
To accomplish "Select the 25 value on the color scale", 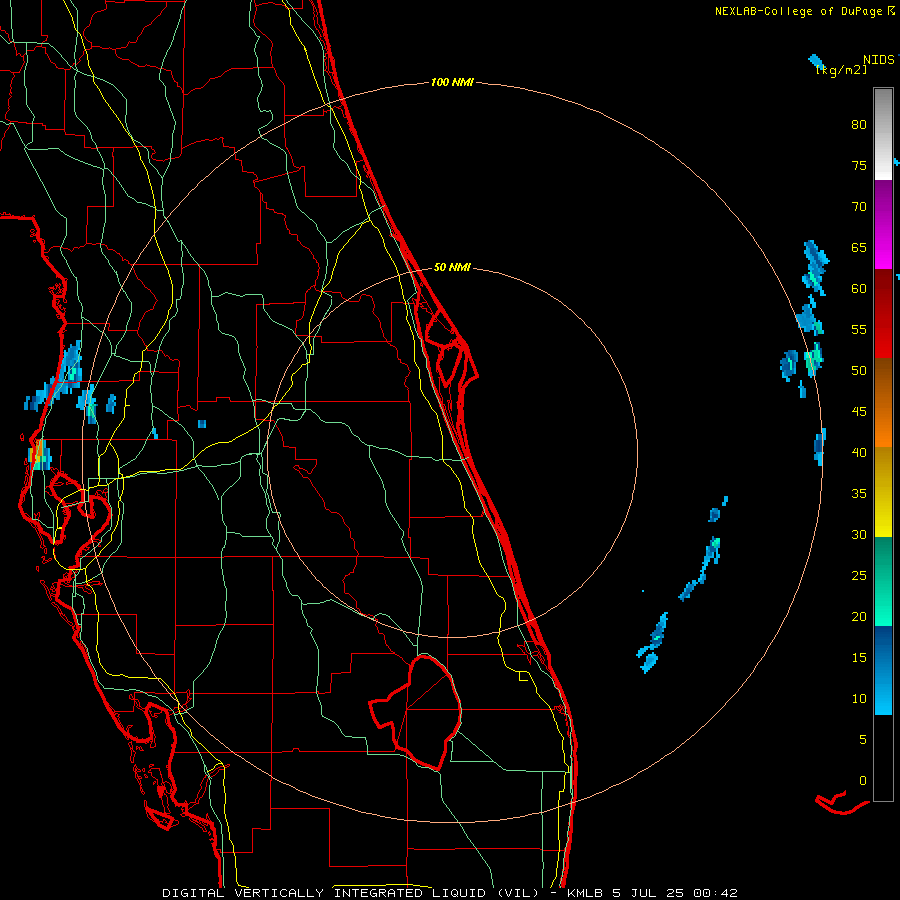I will click(x=859, y=575).
